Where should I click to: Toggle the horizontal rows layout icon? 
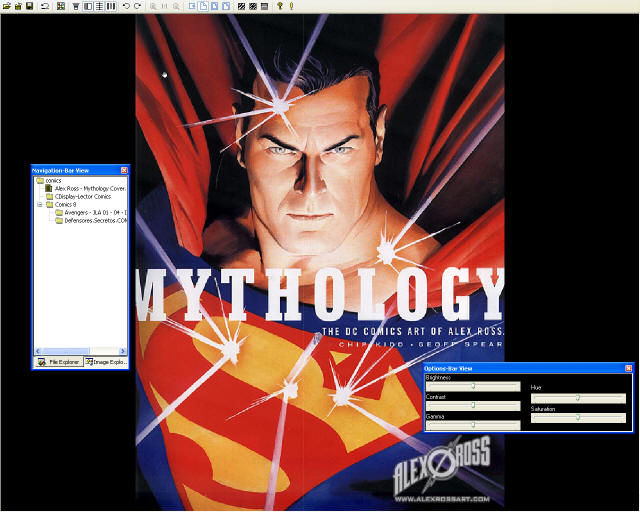(x=99, y=6)
